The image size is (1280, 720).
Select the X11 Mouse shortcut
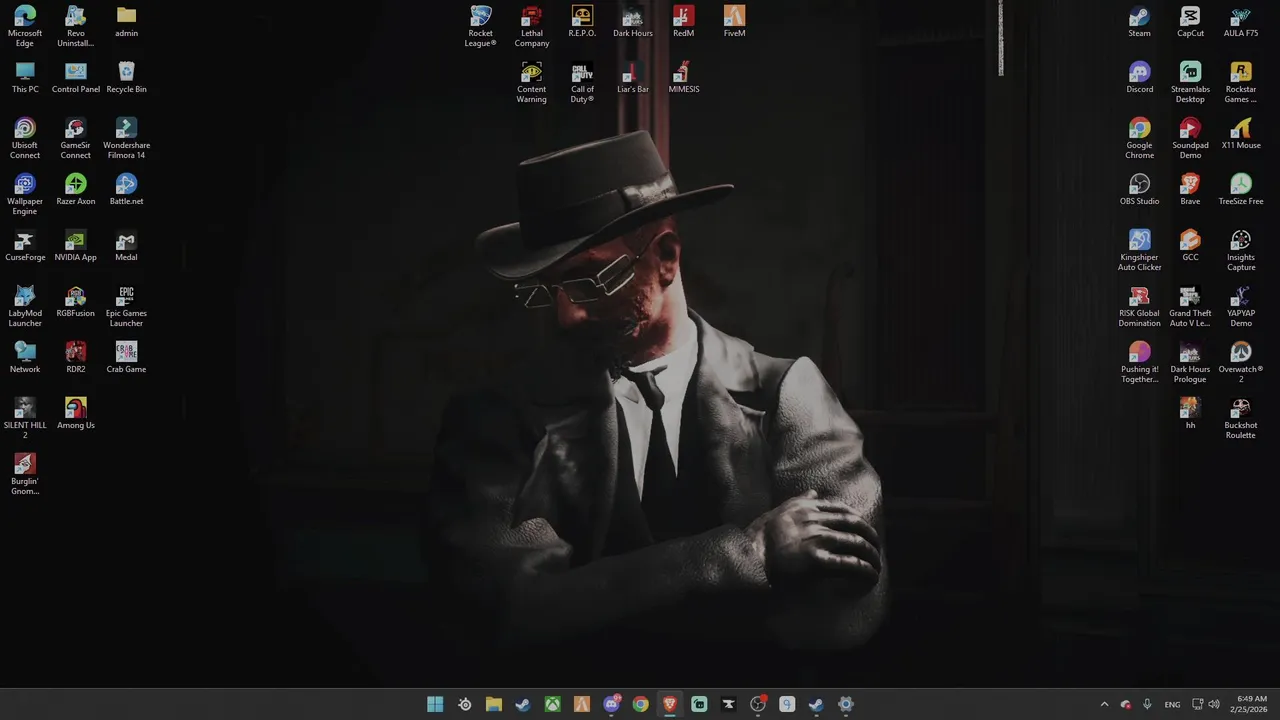1241,133
